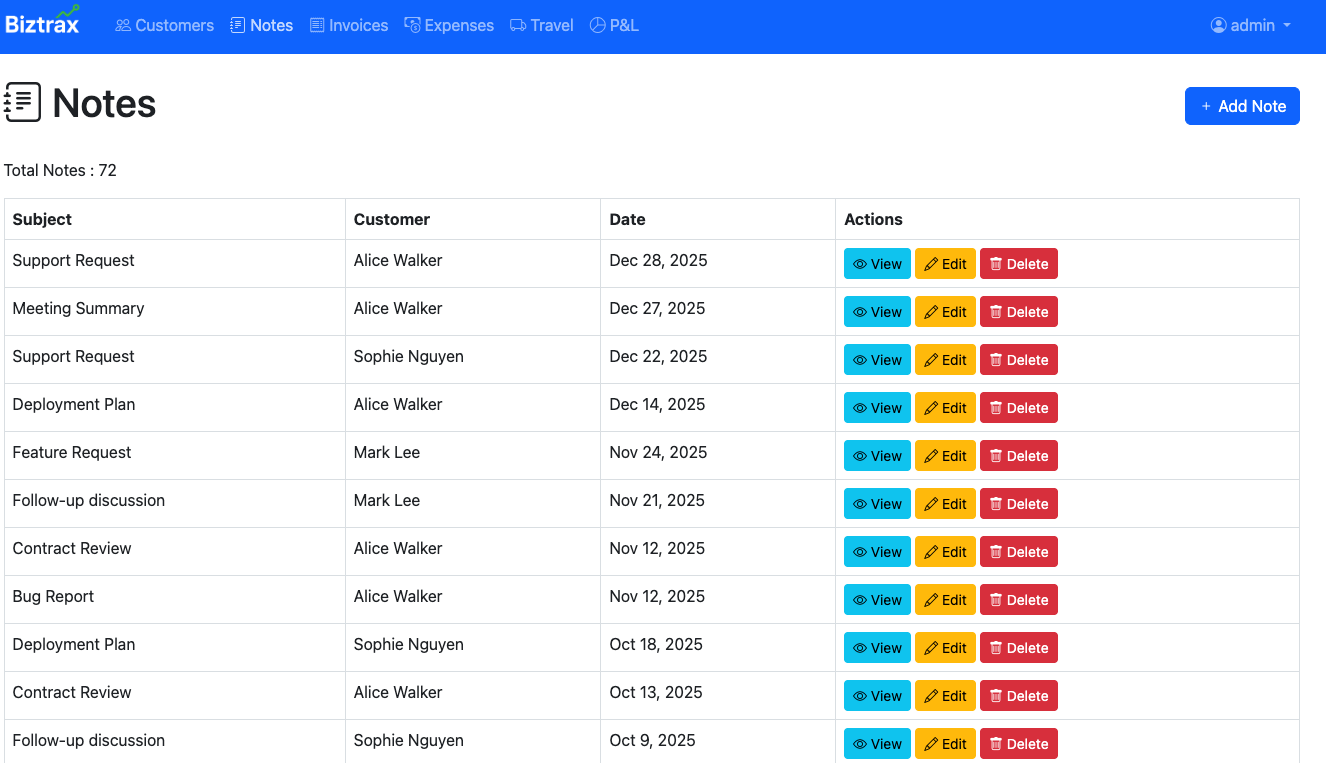Click the Subject column header
This screenshot has height=763, width=1326.
tap(42, 219)
